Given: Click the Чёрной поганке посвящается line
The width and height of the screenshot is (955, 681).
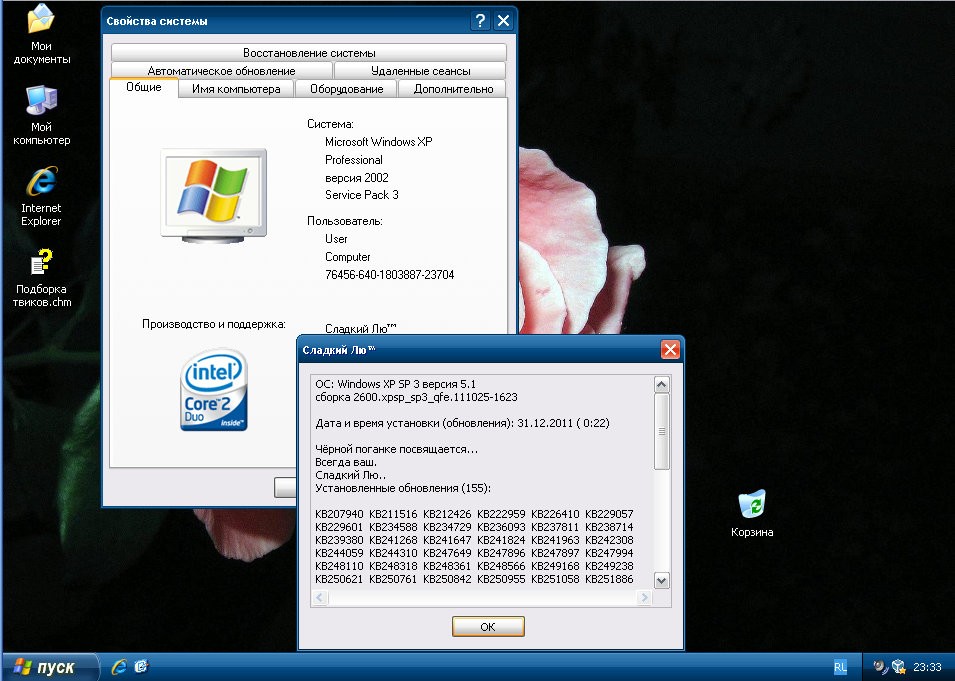Looking at the screenshot, I should 396,449.
